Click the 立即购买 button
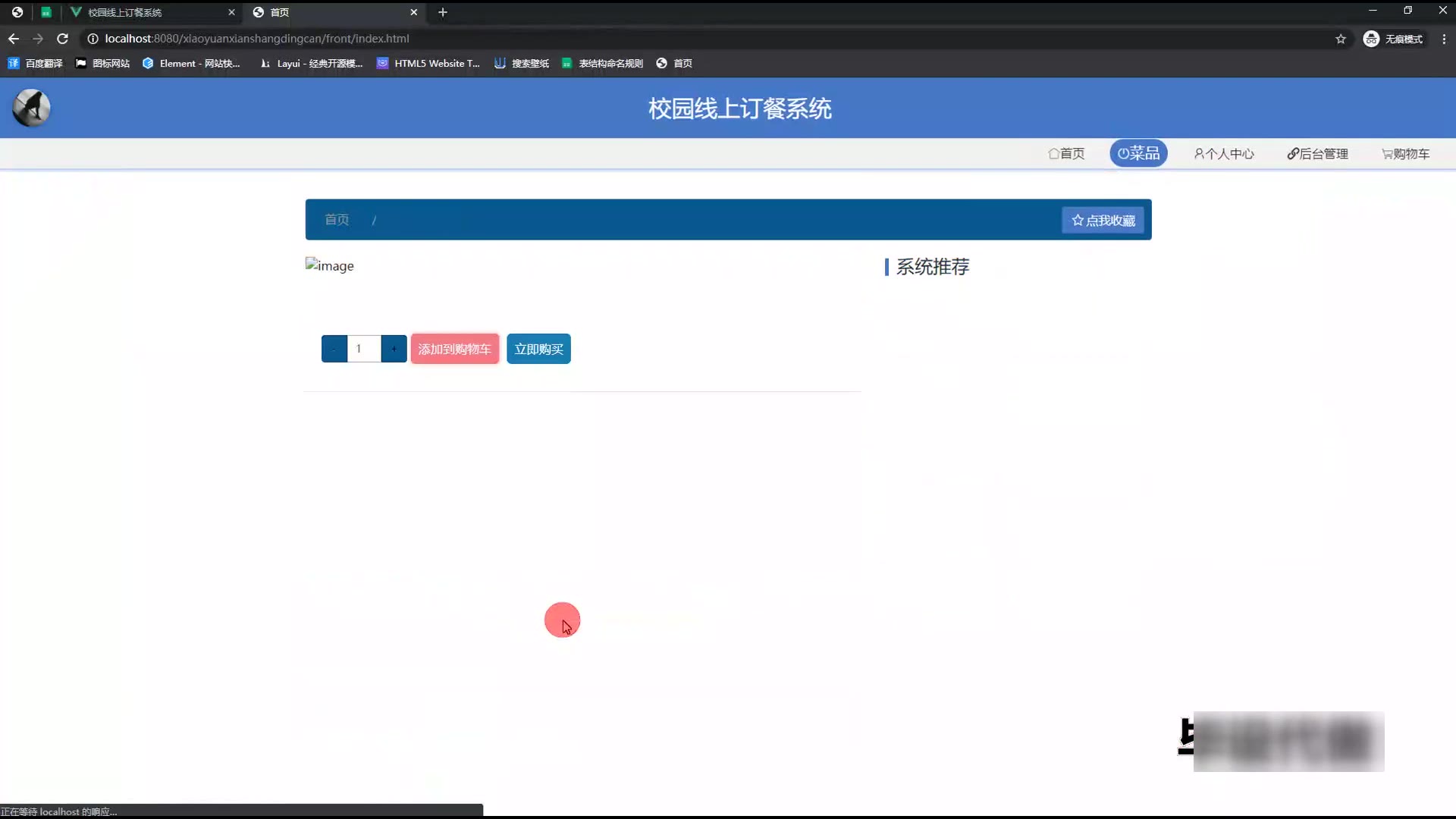Screen dimensions: 1456x819 tap(538, 349)
